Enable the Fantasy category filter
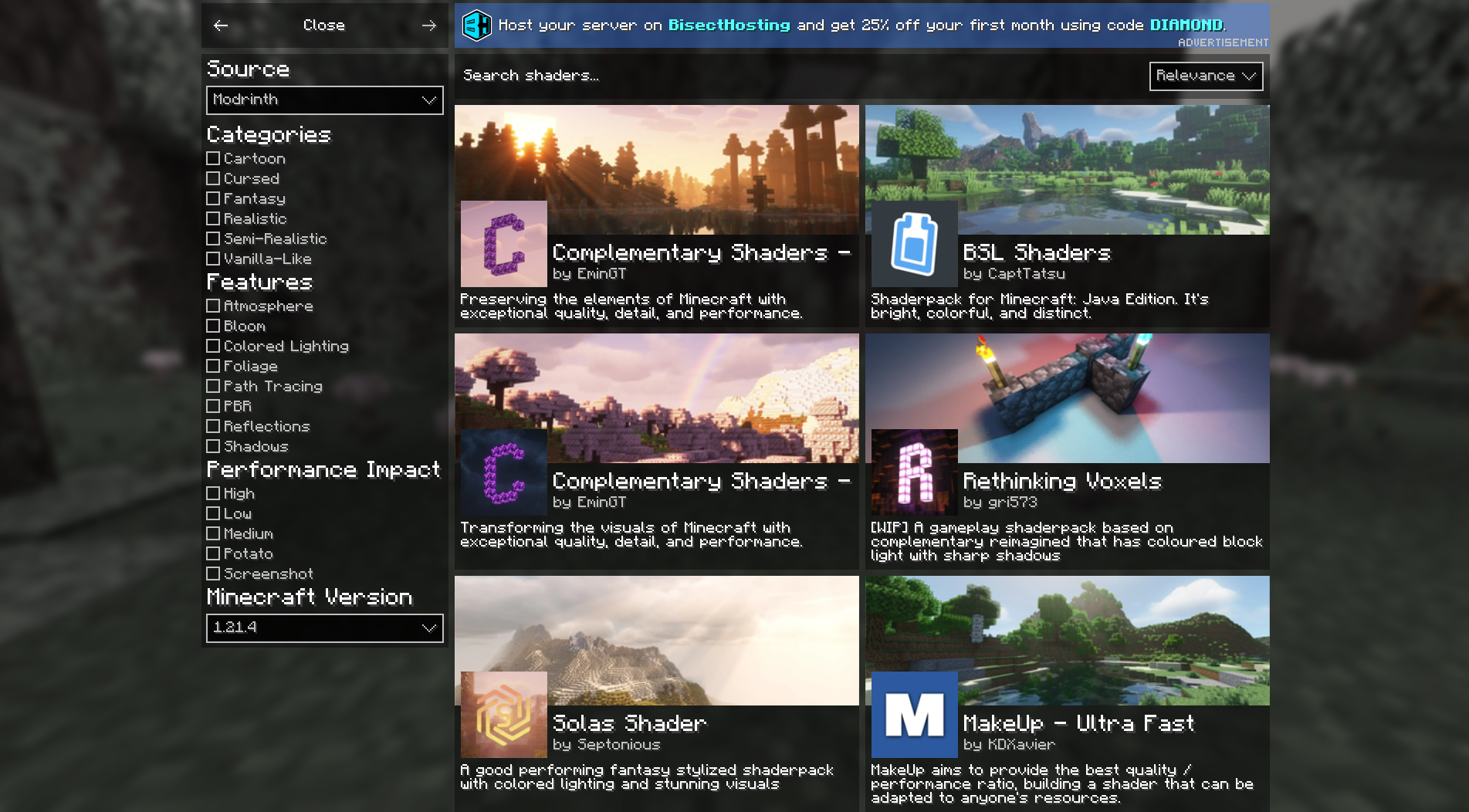 pyautogui.click(x=213, y=198)
